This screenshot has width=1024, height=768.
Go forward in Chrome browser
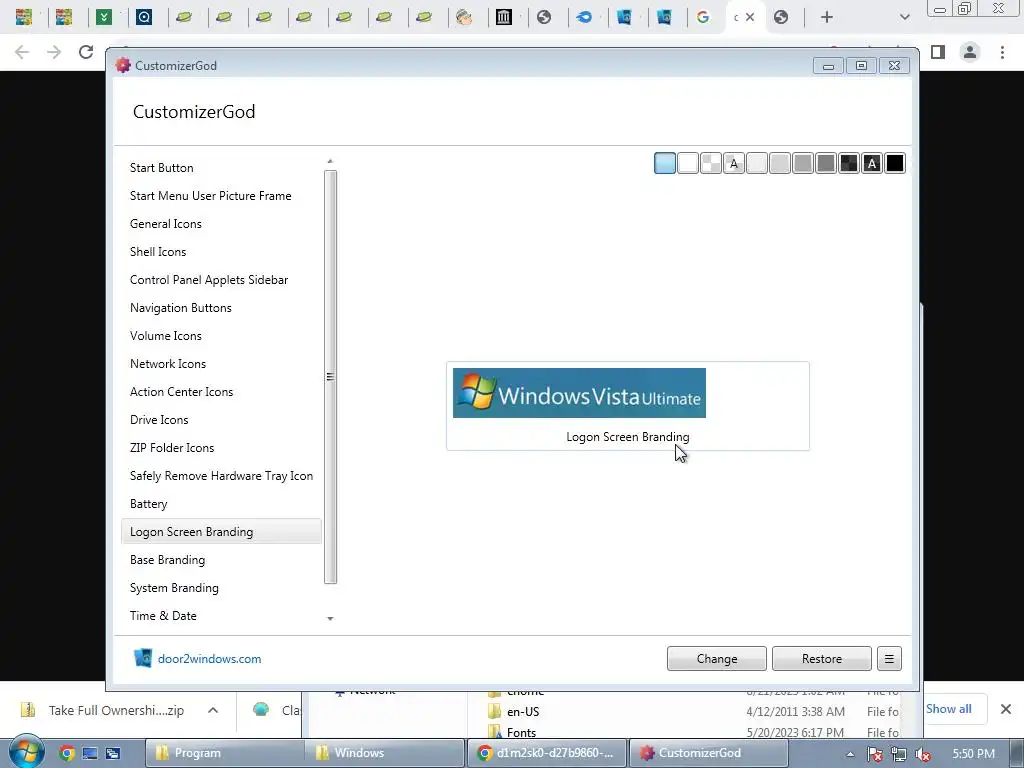pos(54,52)
